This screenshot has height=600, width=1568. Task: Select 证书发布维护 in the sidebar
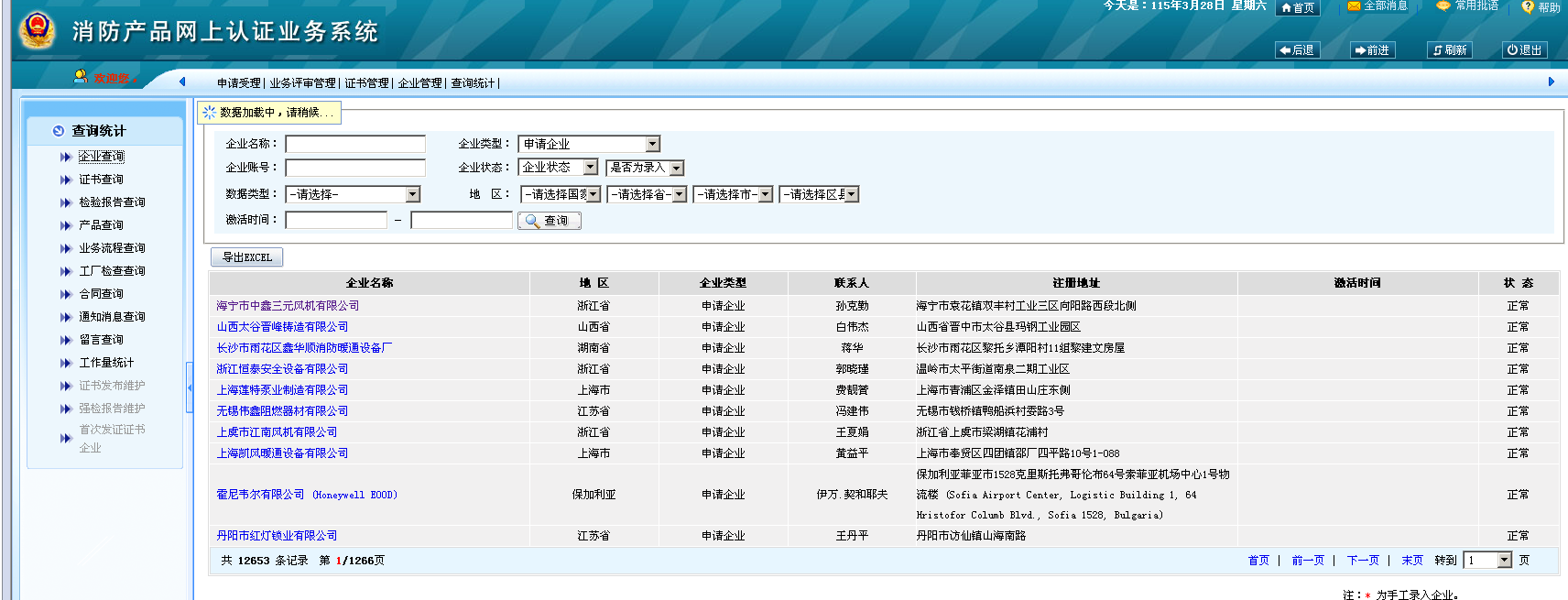point(112,386)
